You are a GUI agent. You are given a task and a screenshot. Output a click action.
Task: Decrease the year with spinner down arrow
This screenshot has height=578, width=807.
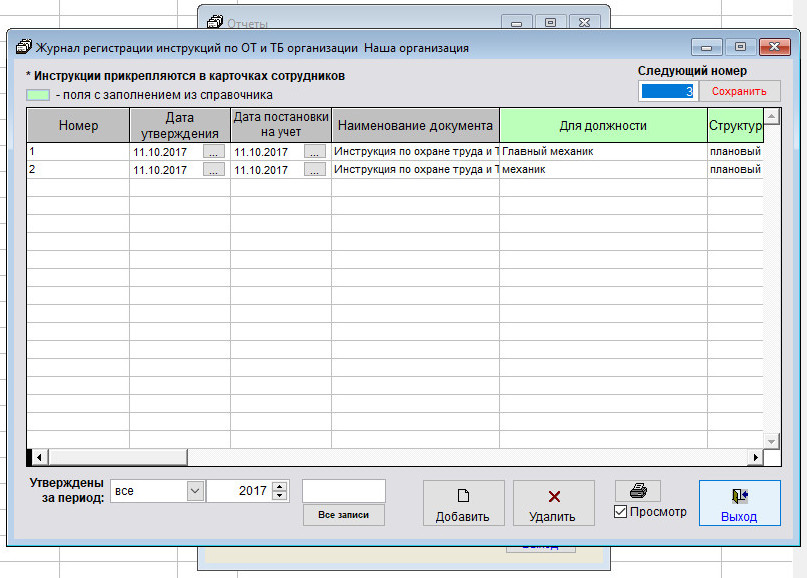click(280, 496)
